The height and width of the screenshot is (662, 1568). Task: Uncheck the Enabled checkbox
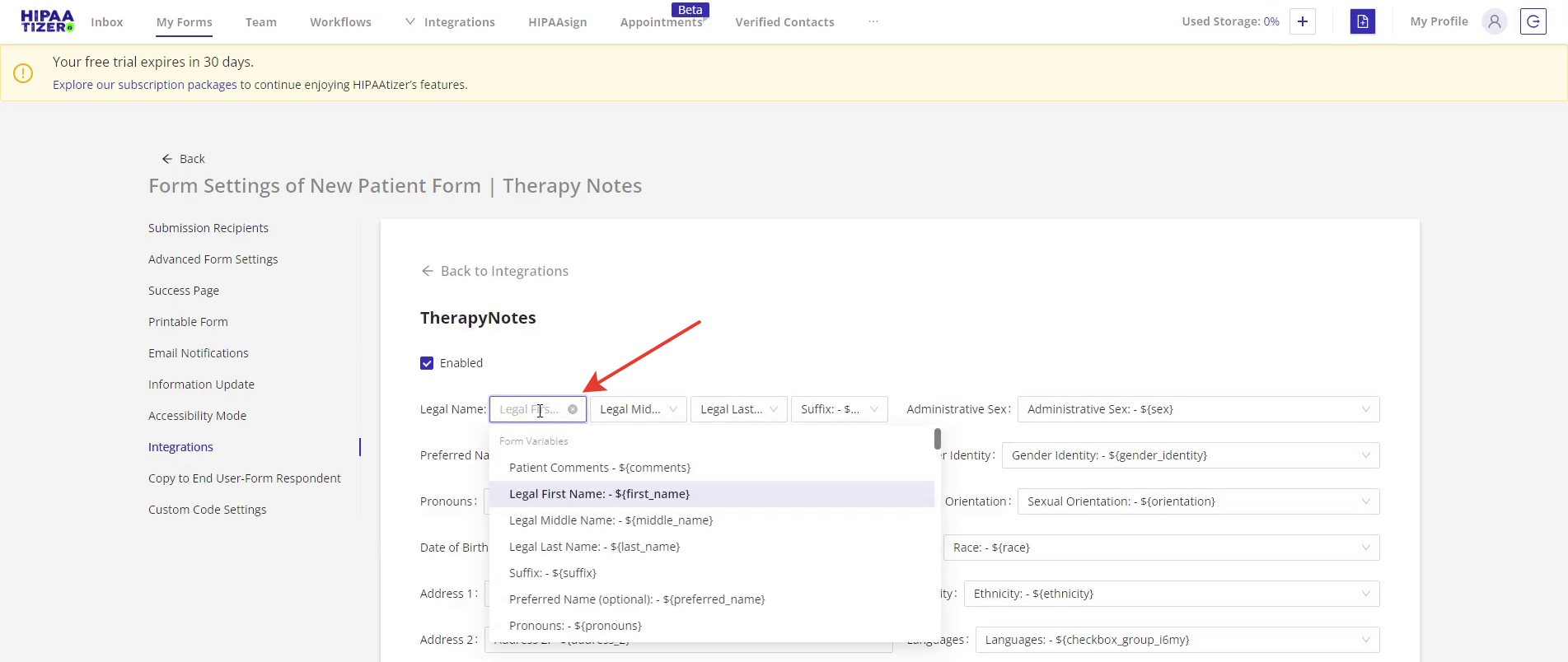[427, 363]
